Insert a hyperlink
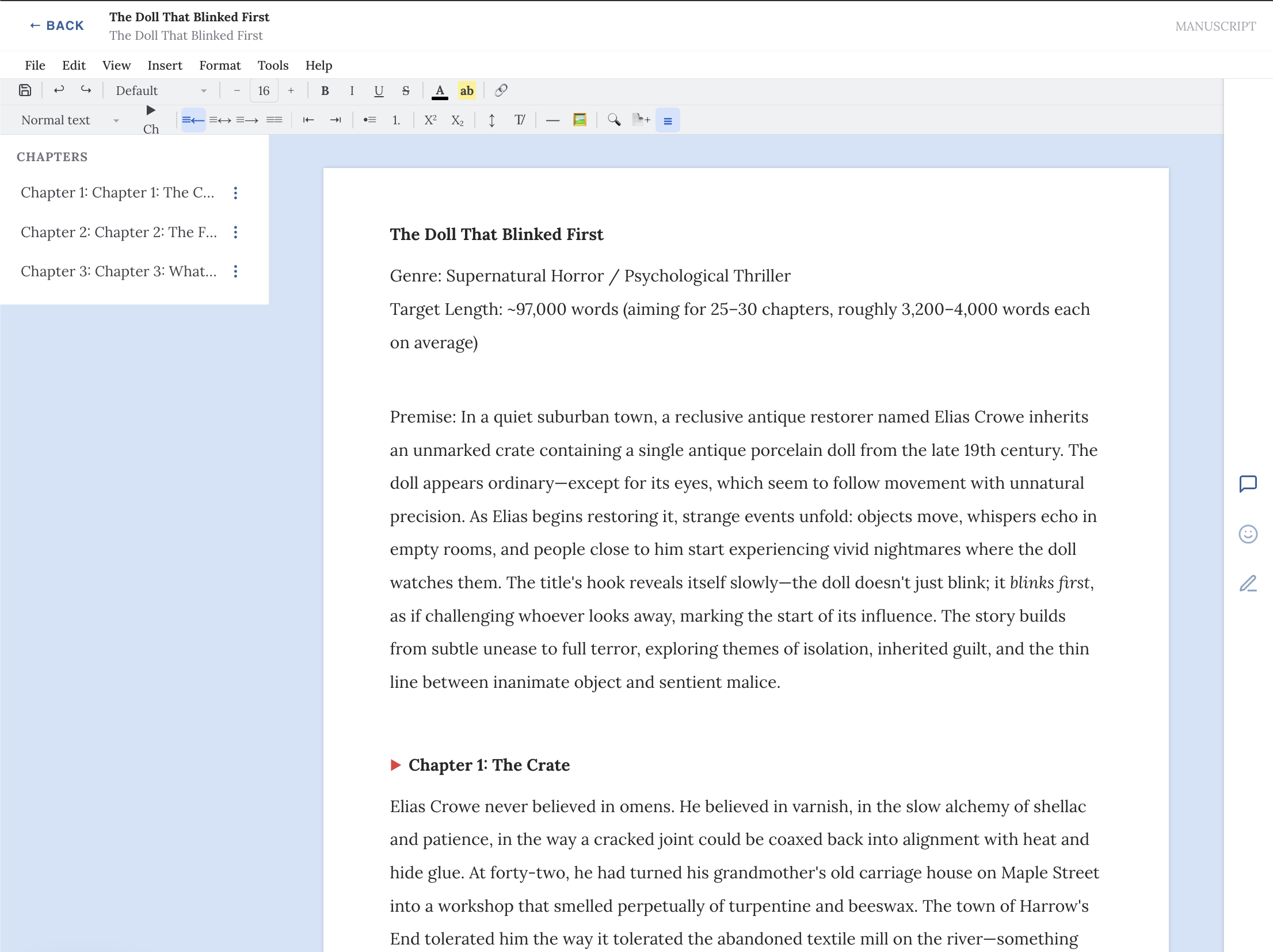 500,90
